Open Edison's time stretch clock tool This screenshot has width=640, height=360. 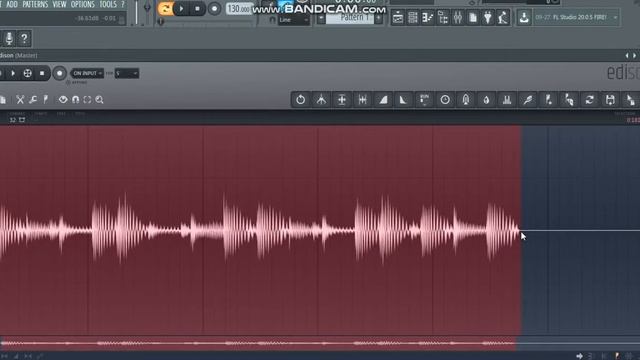coord(445,100)
